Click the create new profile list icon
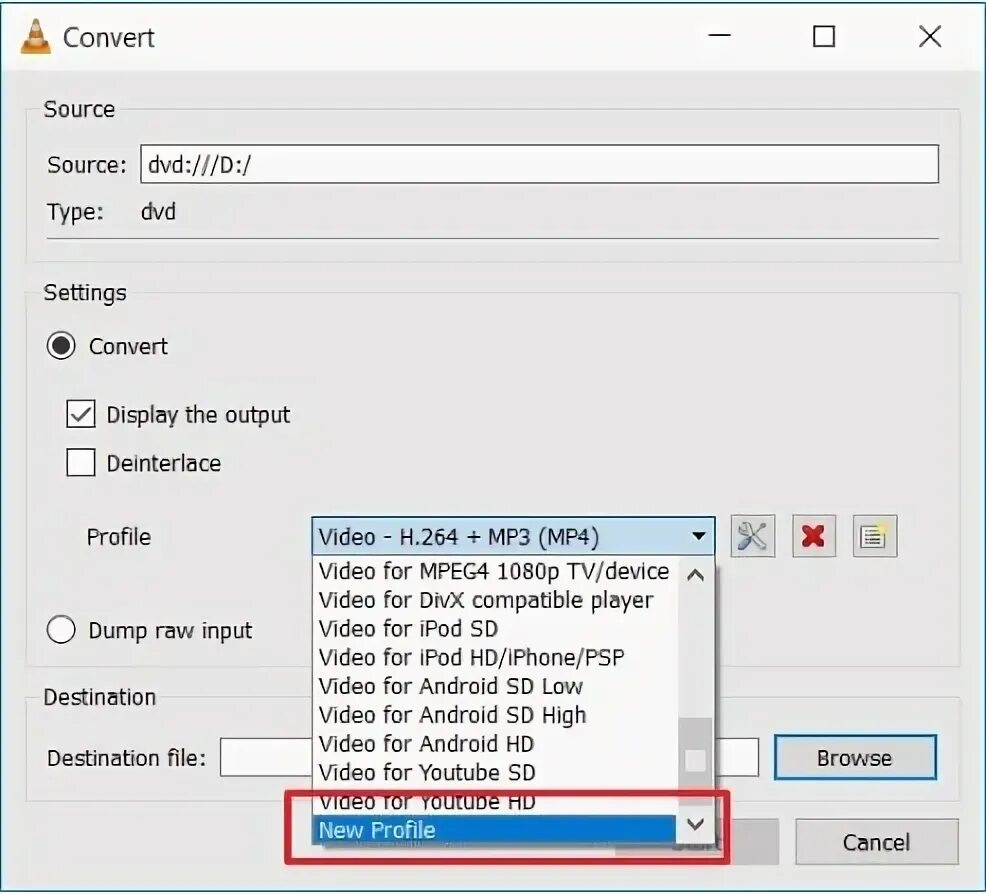 pos(875,536)
